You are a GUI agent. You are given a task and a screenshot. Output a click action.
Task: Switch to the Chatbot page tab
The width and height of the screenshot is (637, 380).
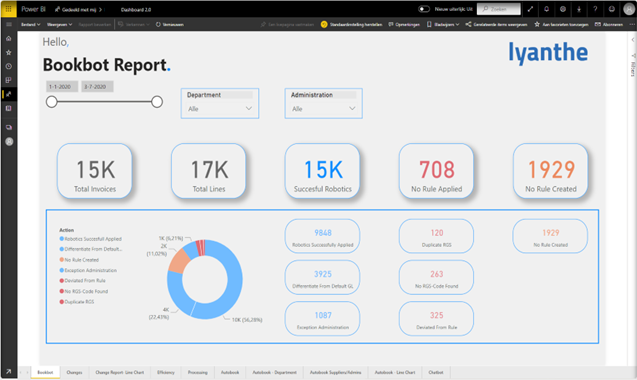436,372
